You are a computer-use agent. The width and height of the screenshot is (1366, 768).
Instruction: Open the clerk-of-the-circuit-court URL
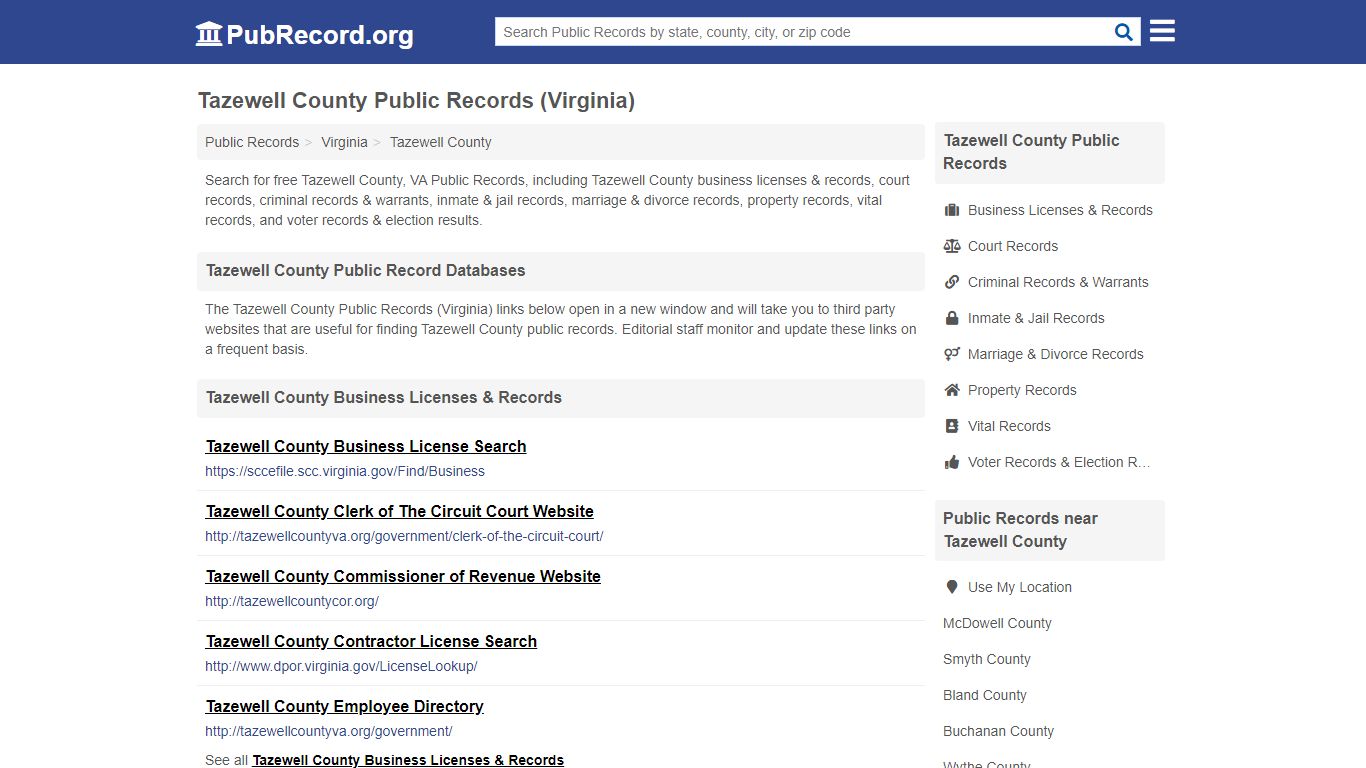click(404, 536)
